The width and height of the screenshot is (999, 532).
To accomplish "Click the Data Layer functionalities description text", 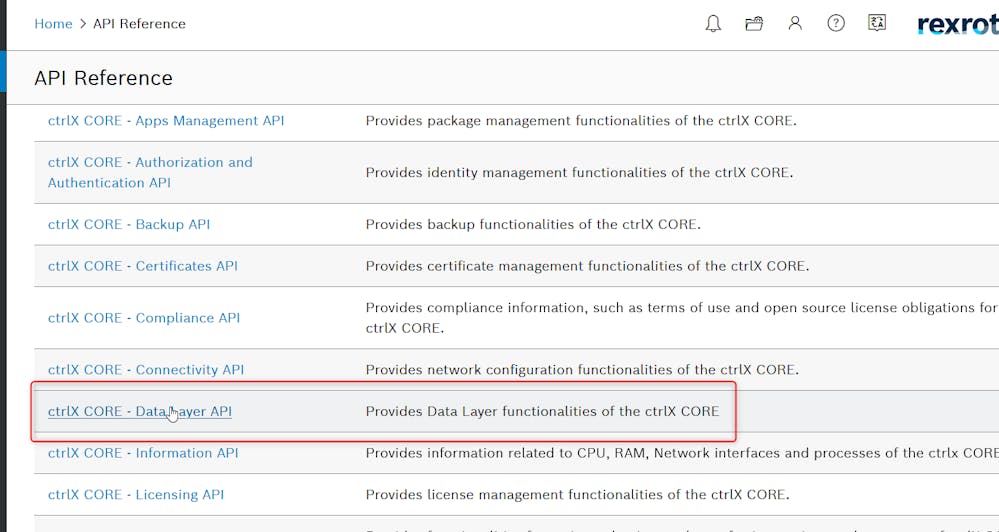I will coord(542,411).
